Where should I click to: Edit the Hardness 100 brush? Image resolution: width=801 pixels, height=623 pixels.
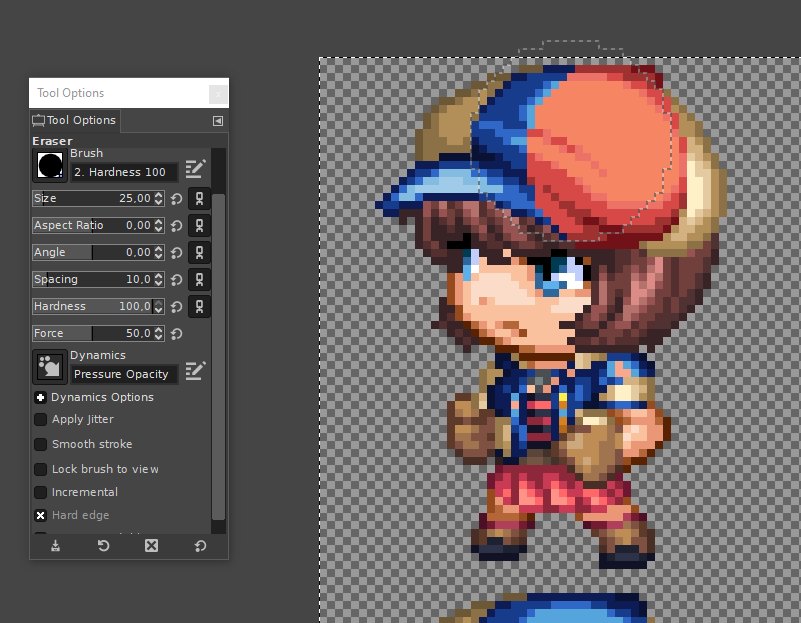tap(195, 169)
